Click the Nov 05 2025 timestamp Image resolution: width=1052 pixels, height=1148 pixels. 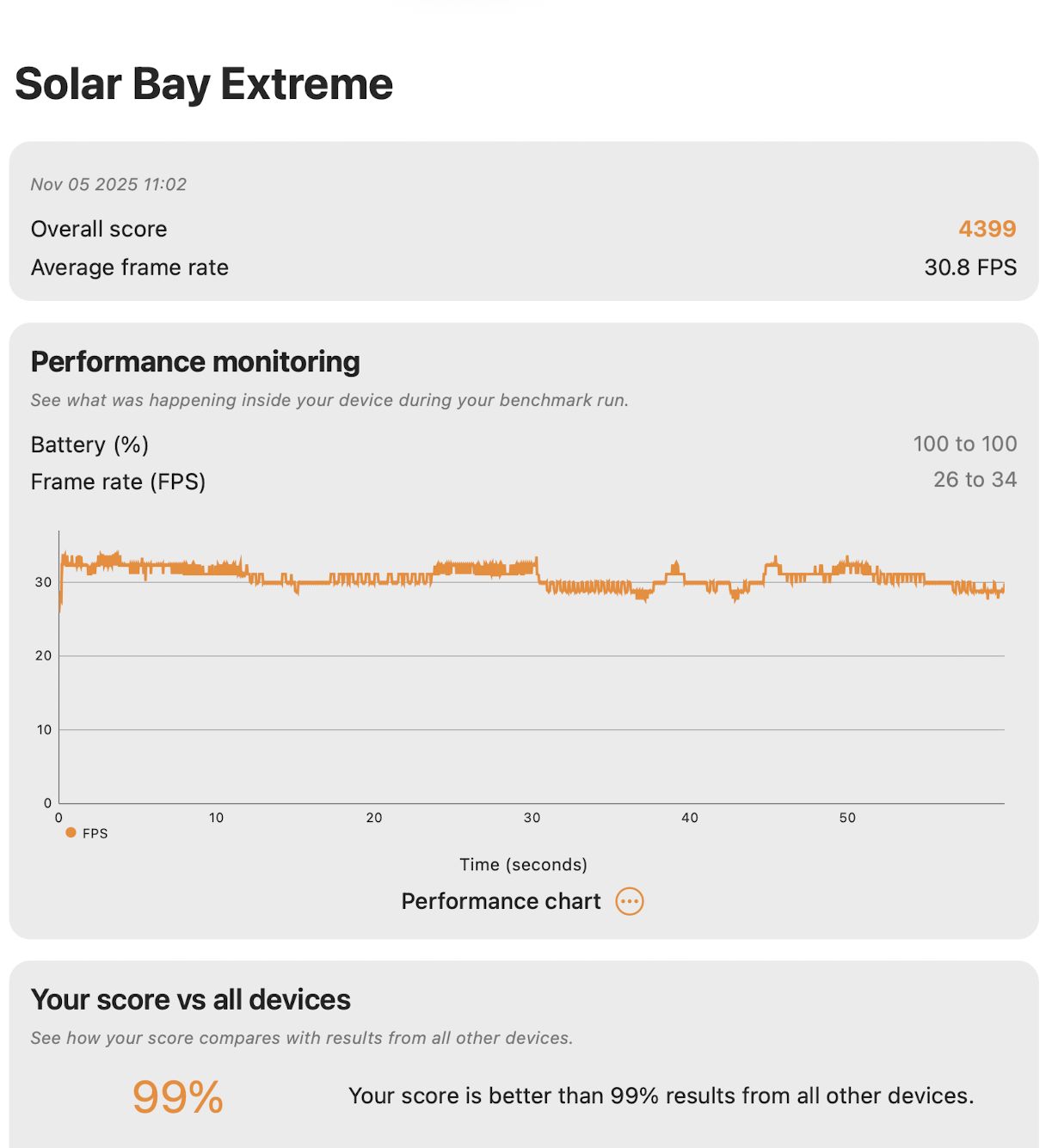108,184
